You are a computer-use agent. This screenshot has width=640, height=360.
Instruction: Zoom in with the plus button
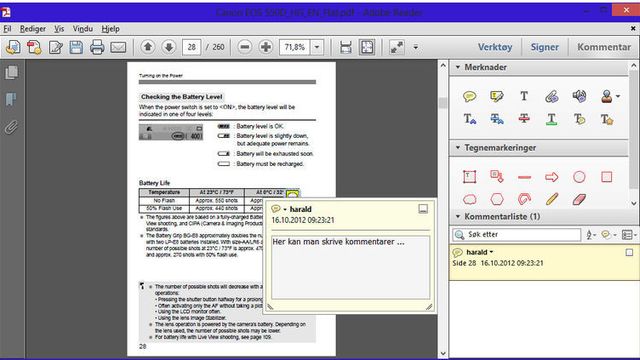[266, 47]
